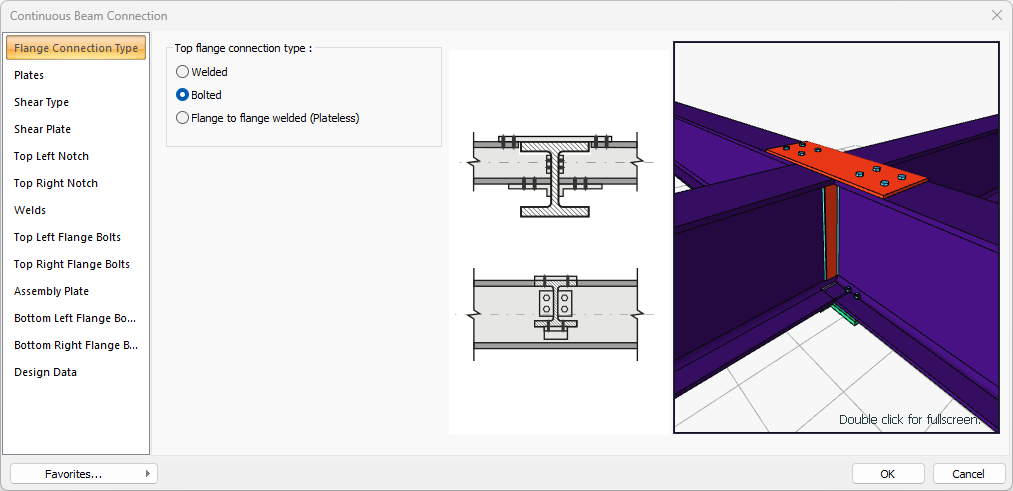The image size is (1013, 491).
Task: Close the Continuous Beam Connection dialog
Action: click(x=996, y=16)
